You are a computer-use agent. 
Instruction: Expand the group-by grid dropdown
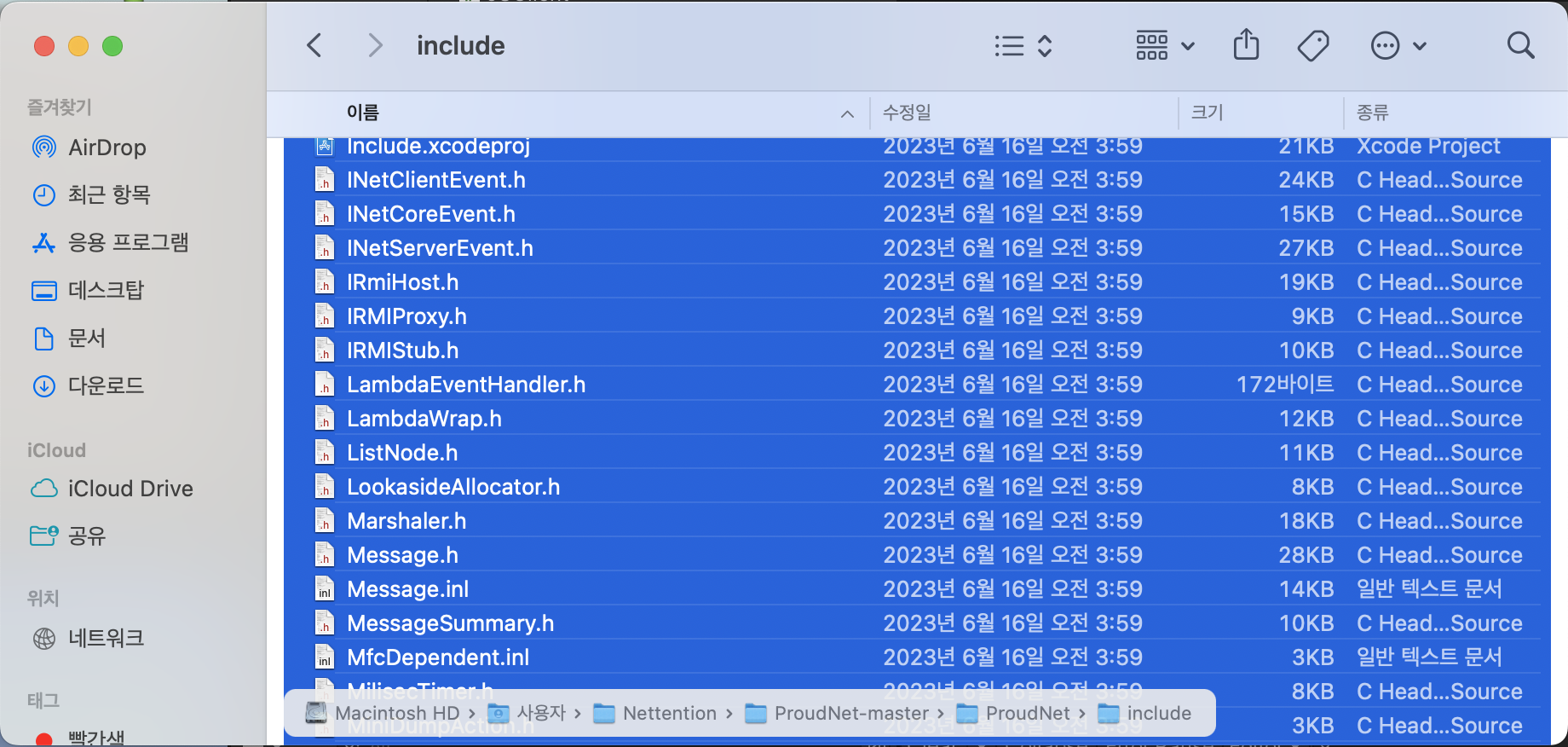(x=1165, y=46)
